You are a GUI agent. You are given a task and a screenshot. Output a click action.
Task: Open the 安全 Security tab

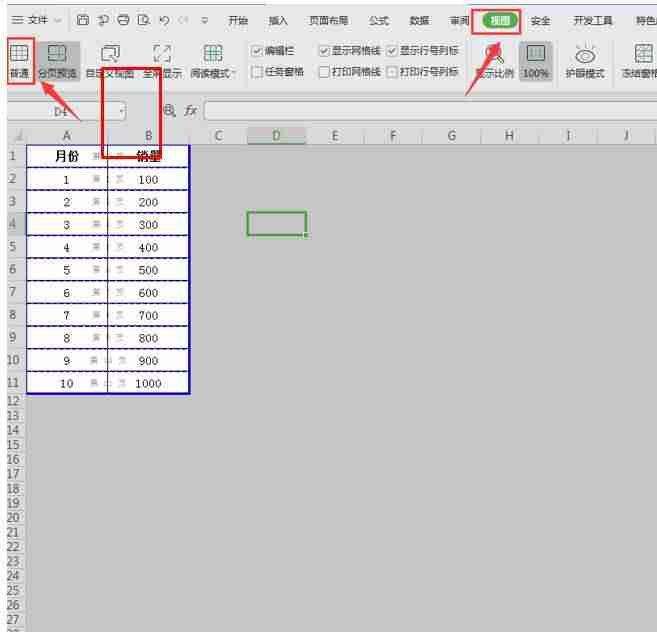[540, 20]
